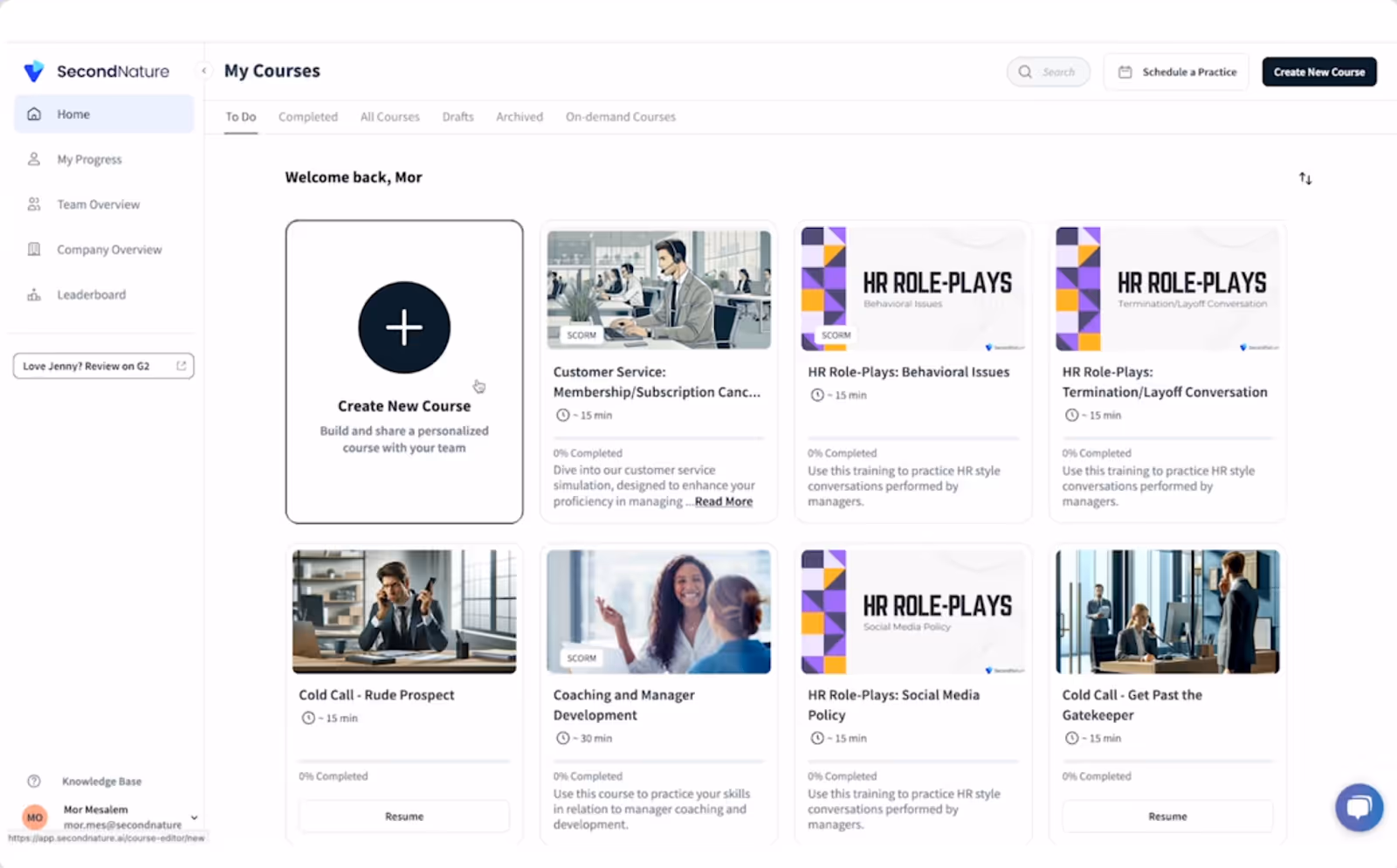This screenshot has width=1397, height=868.
Task: Click the top Create New Course button
Action: [1319, 72]
